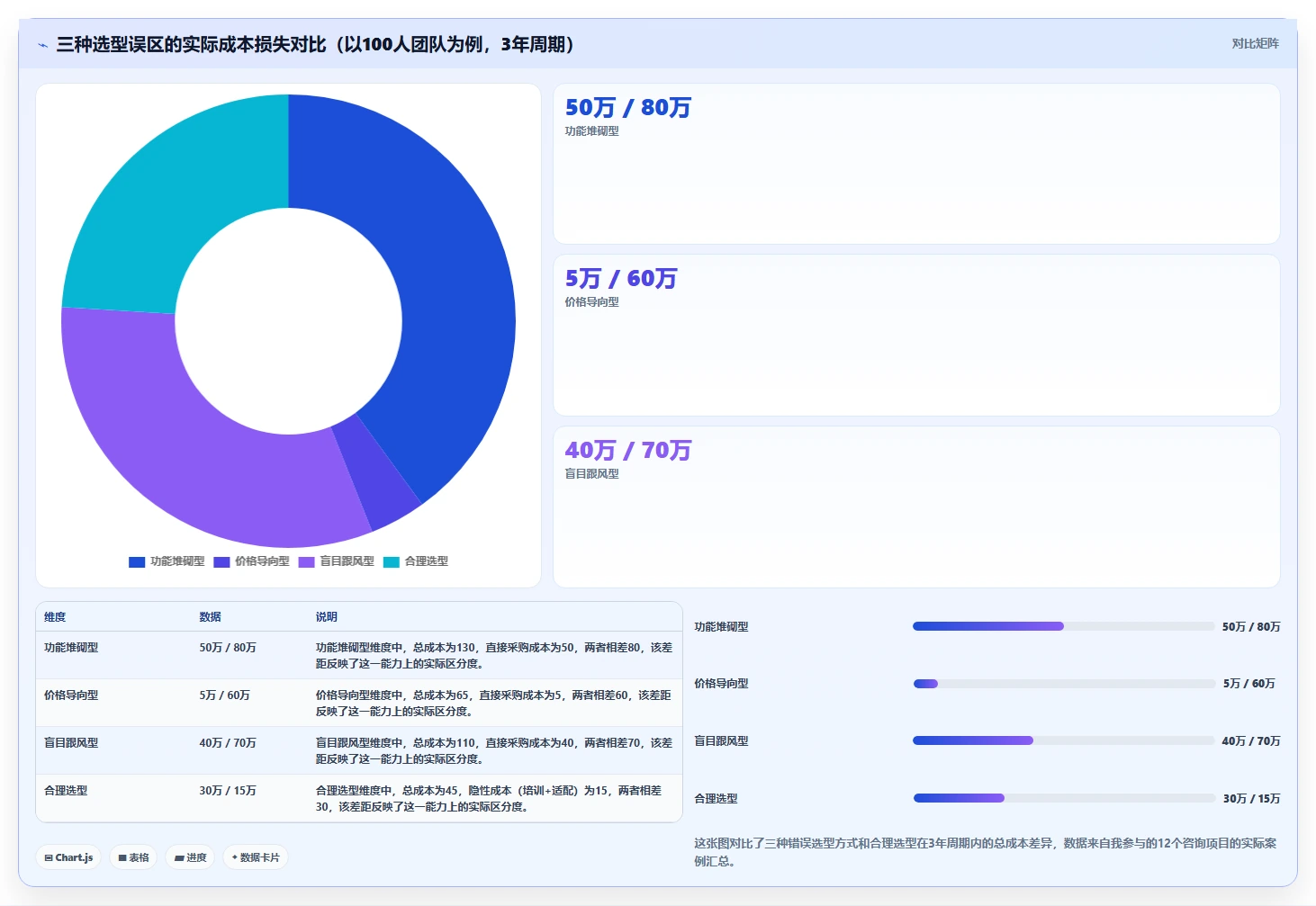The height and width of the screenshot is (906, 1316).
Task: Click the 对比矩阵 tag in the header
Action: [x=1255, y=43]
